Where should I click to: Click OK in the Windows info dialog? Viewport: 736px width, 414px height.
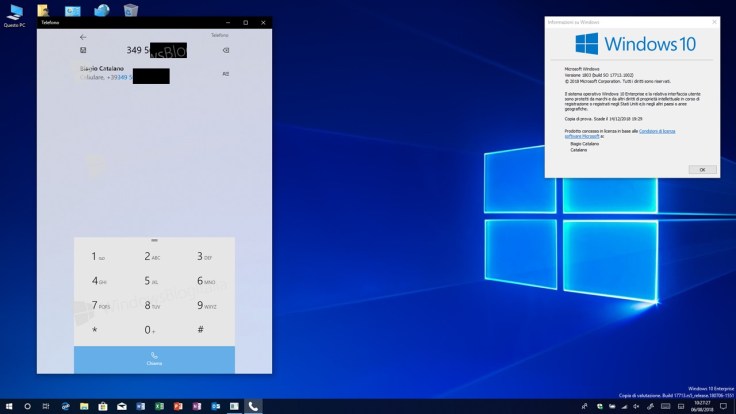702,170
